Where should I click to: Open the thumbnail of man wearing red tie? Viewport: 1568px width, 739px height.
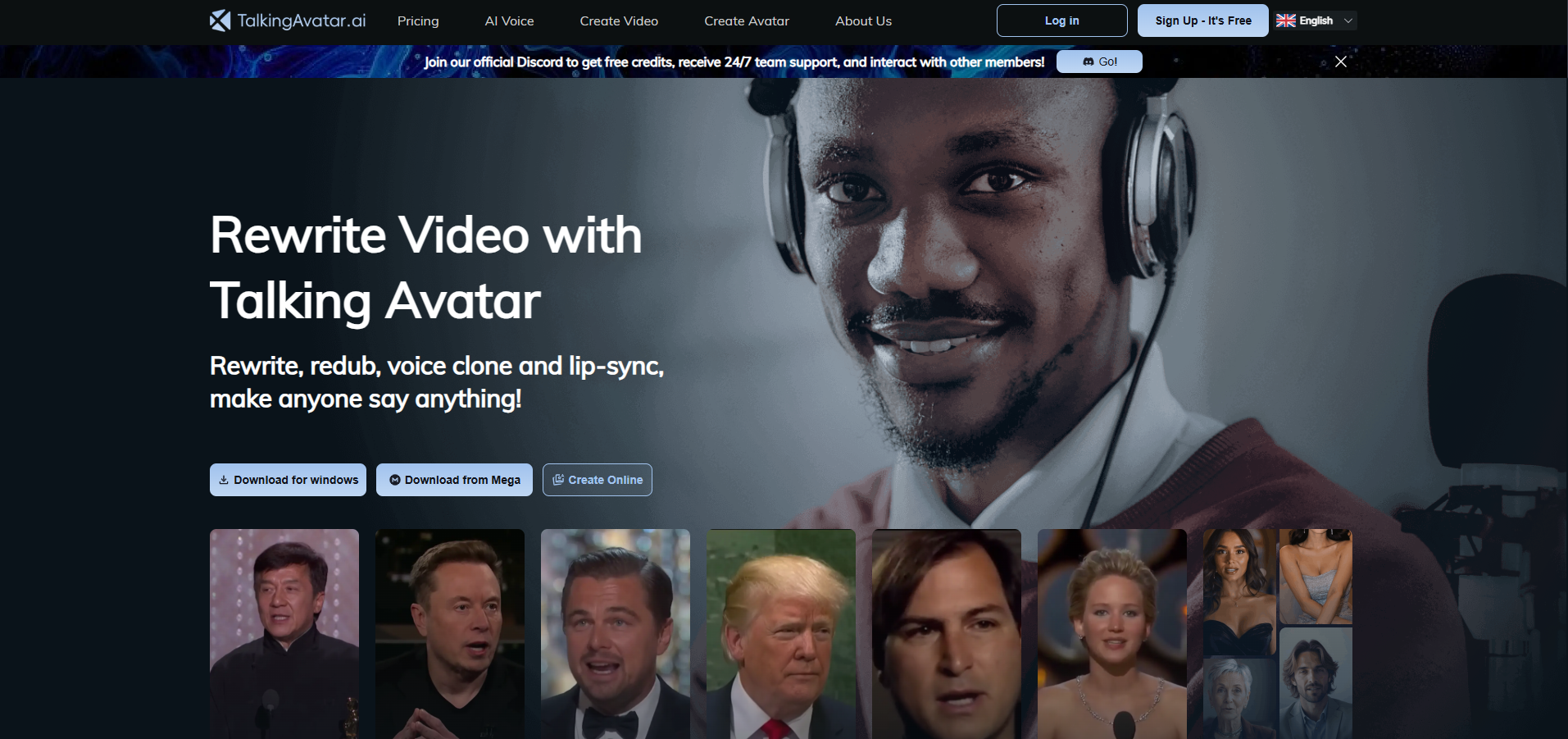point(780,633)
